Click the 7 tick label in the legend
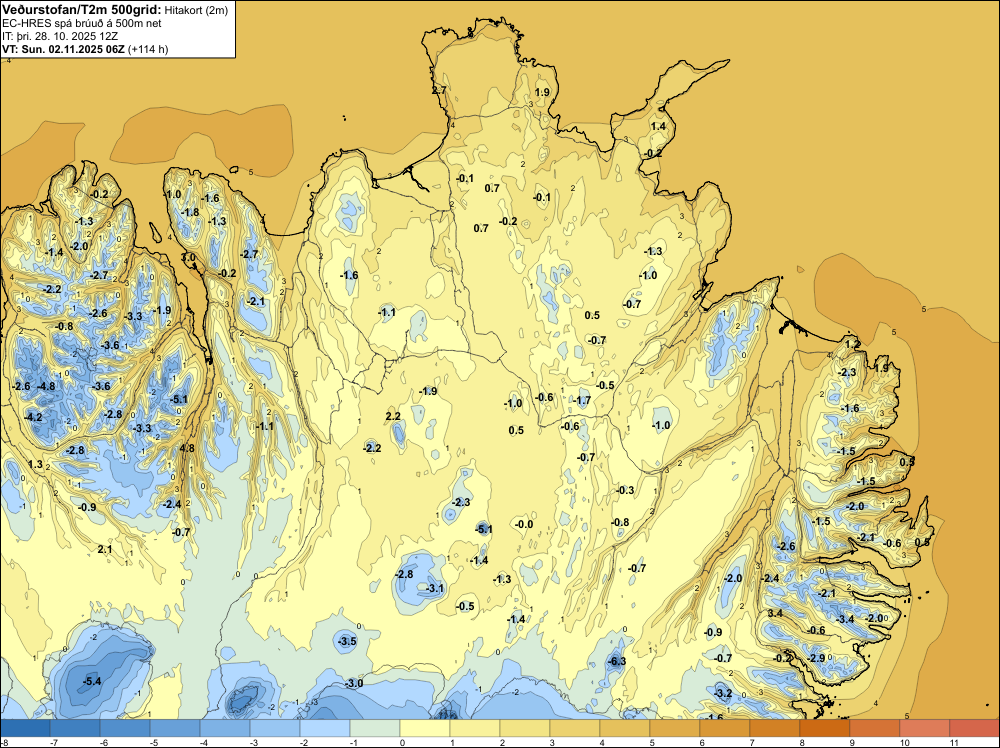The height and width of the screenshot is (748, 1000). click(752, 742)
